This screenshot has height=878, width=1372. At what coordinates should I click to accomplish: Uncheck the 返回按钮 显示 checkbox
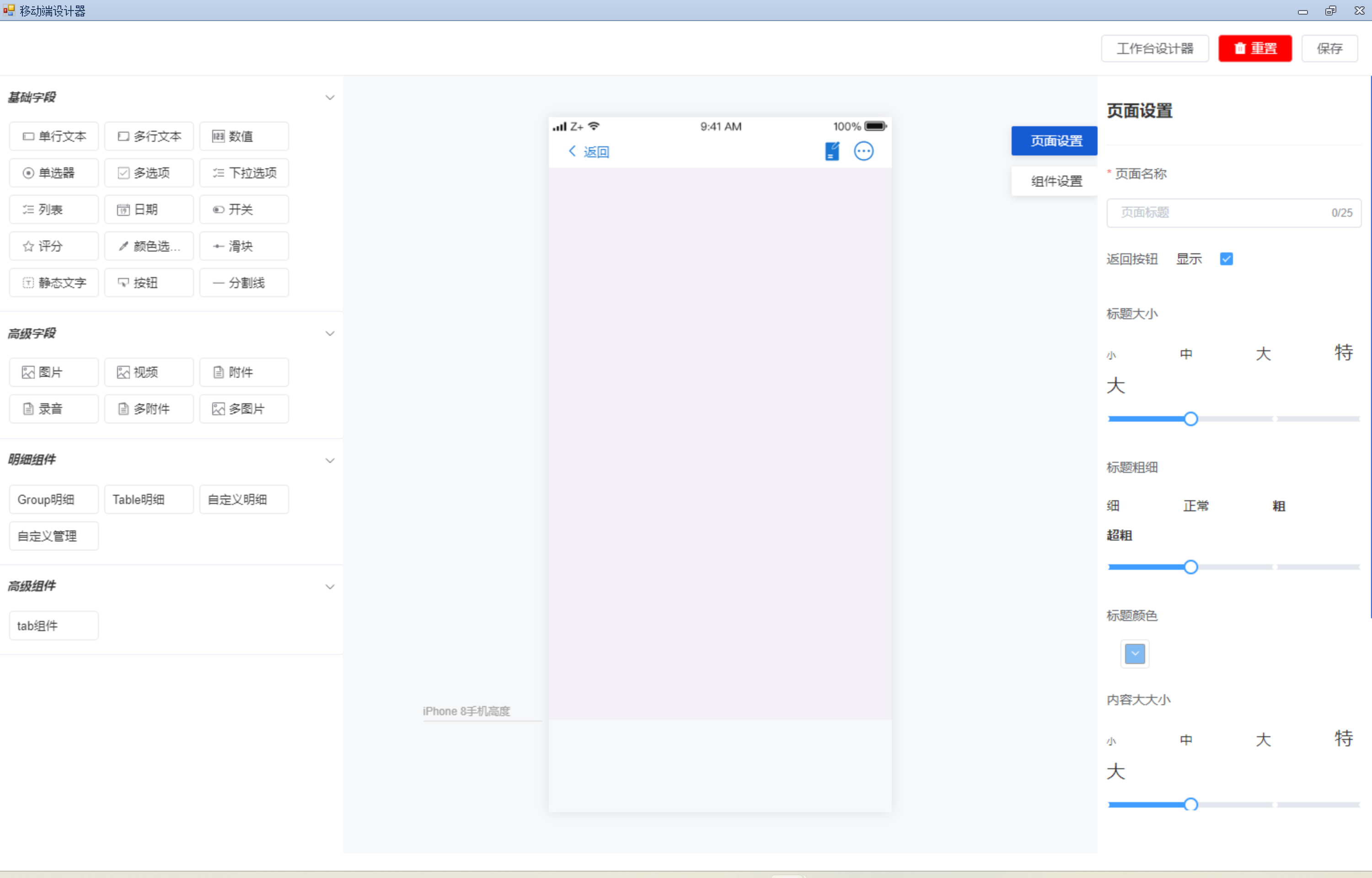(x=1226, y=259)
